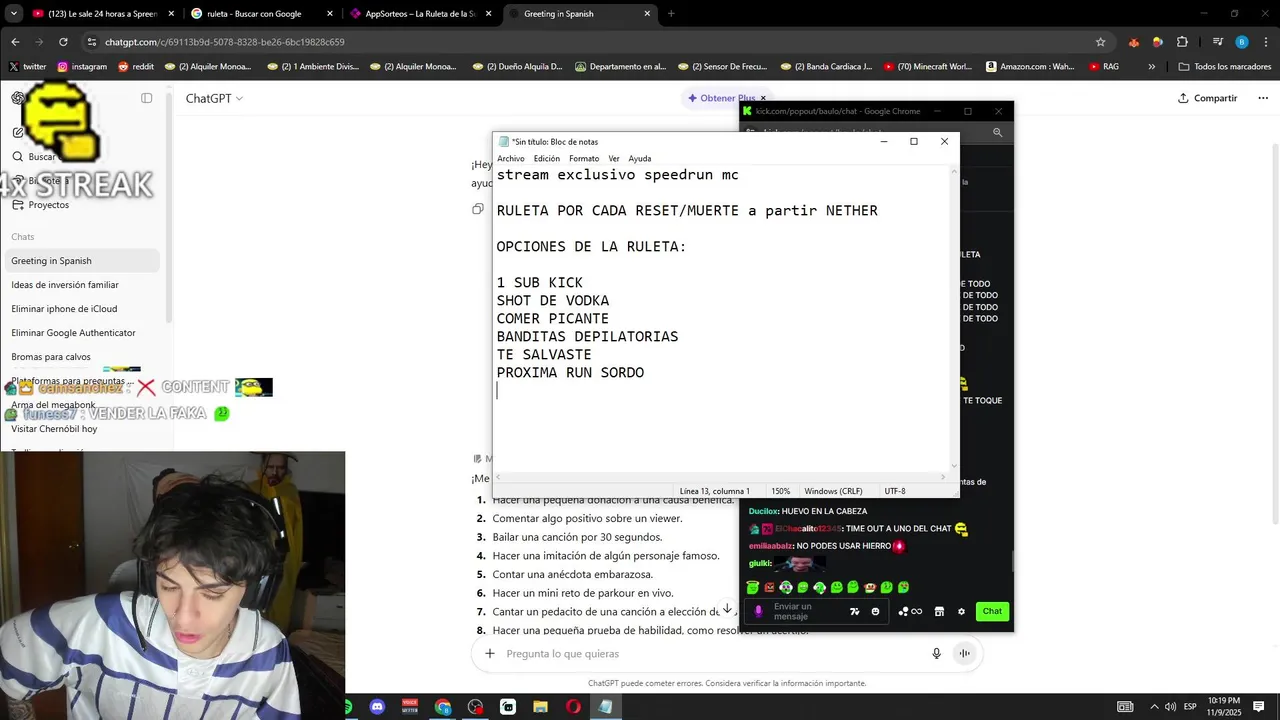Open the Amazon.com bookmark
Viewport: 1280px width, 720px height.
point(1031,67)
